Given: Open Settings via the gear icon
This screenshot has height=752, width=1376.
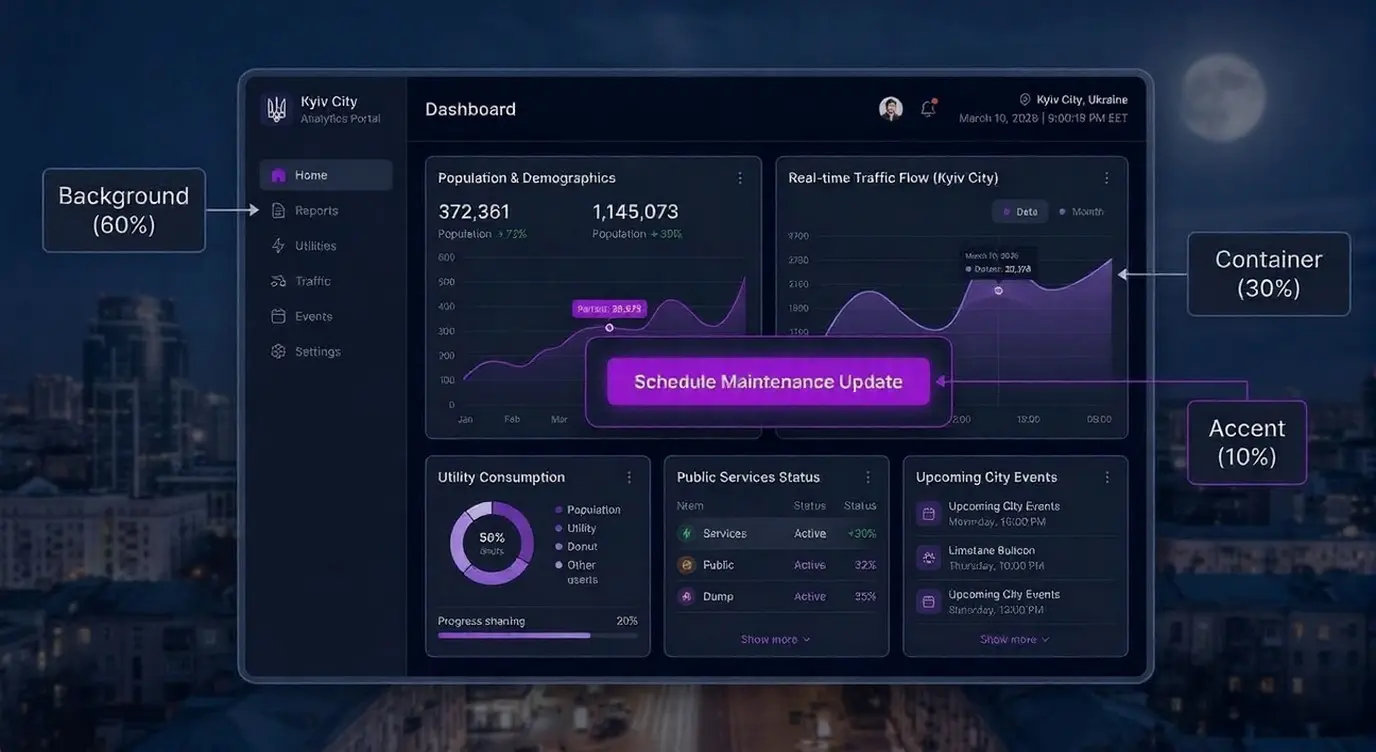Looking at the screenshot, I should (x=278, y=351).
